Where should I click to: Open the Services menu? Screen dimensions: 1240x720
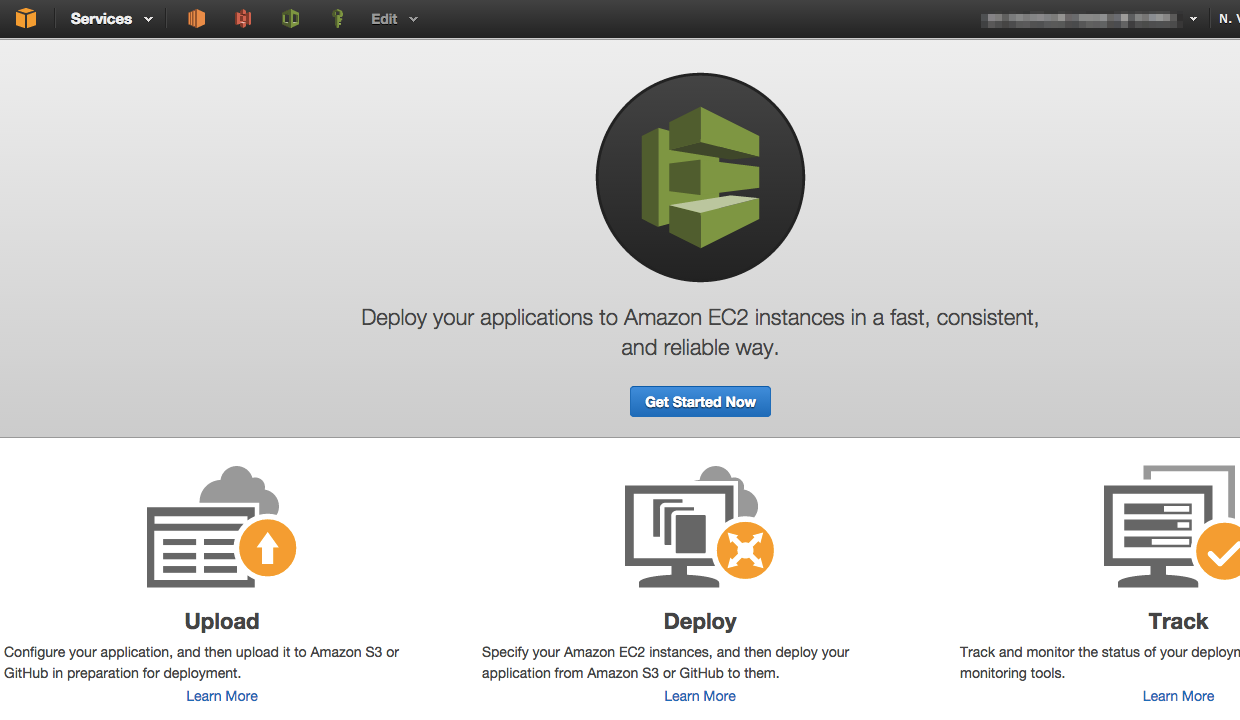click(100, 18)
